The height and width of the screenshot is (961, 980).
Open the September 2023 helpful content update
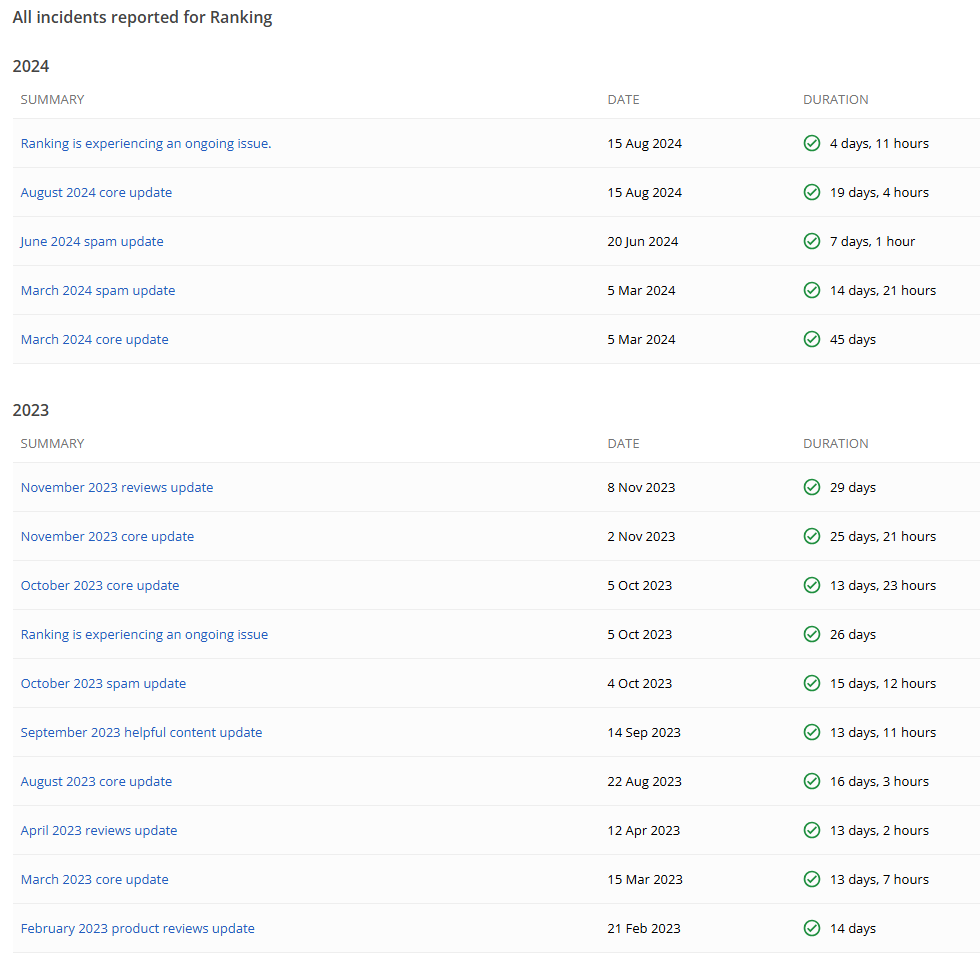point(141,733)
